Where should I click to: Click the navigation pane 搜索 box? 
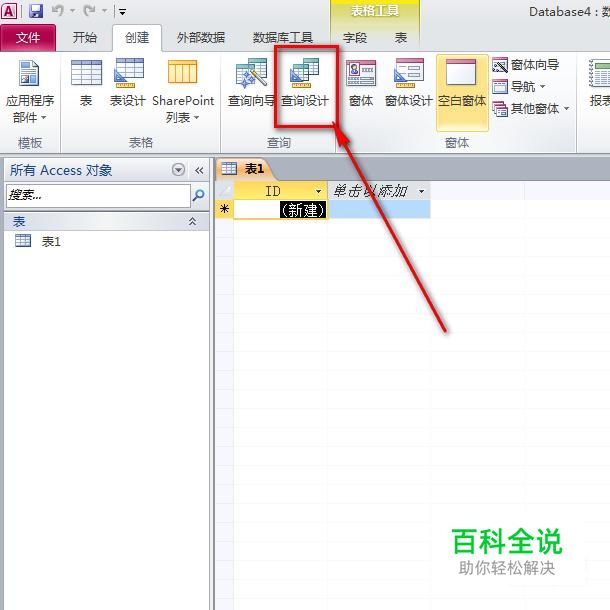(x=98, y=195)
